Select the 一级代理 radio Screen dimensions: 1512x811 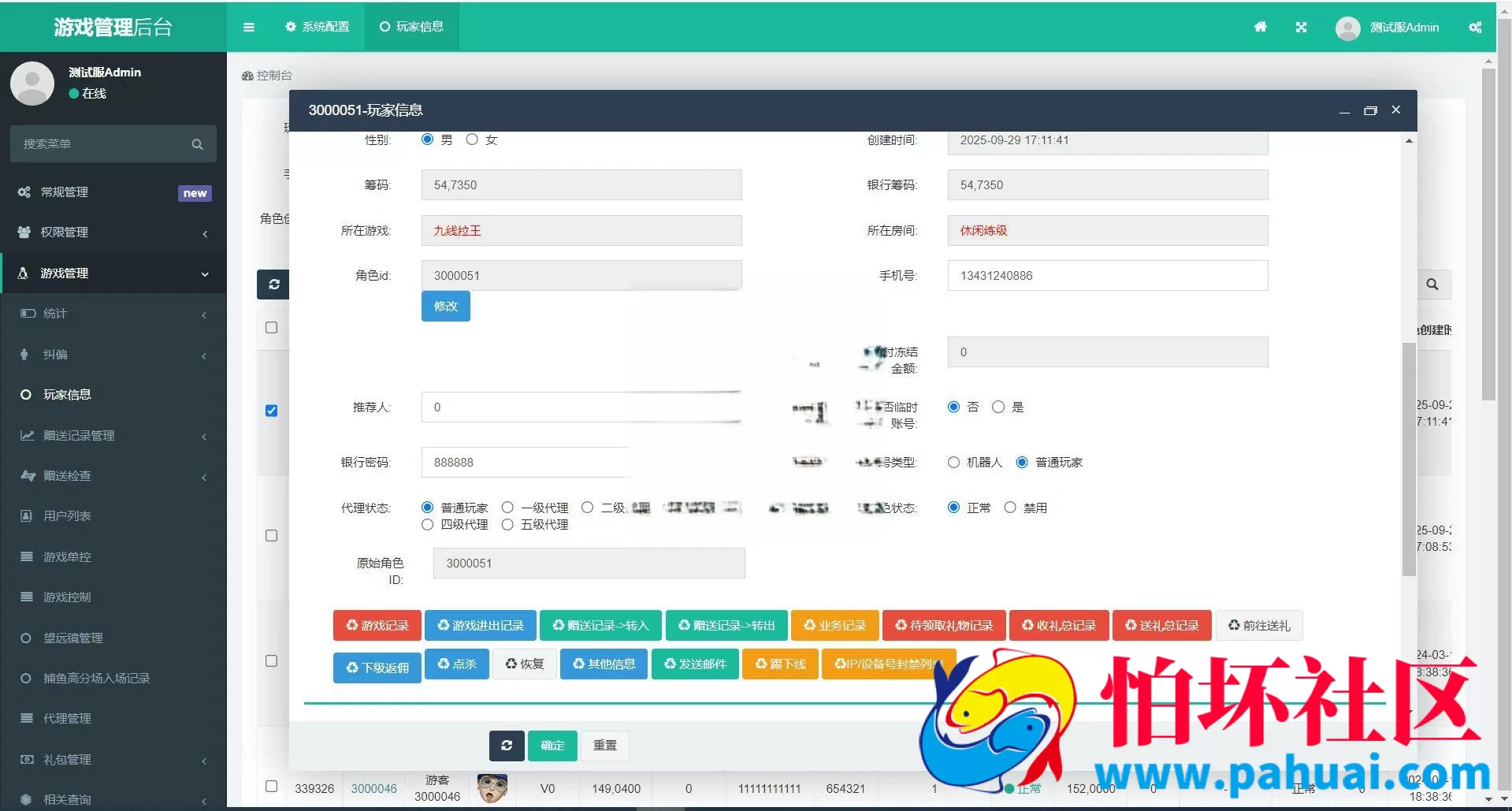point(507,508)
